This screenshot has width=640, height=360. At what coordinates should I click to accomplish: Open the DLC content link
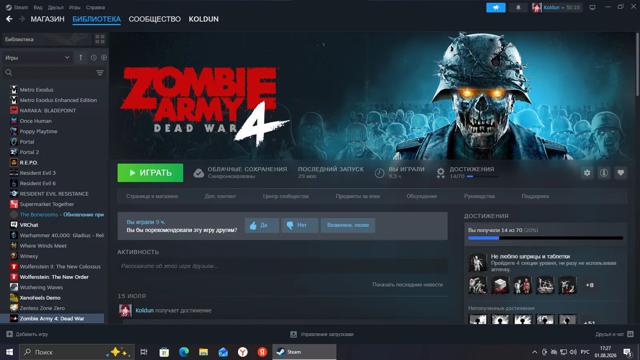pyautogui.click(x=220, y=196)
